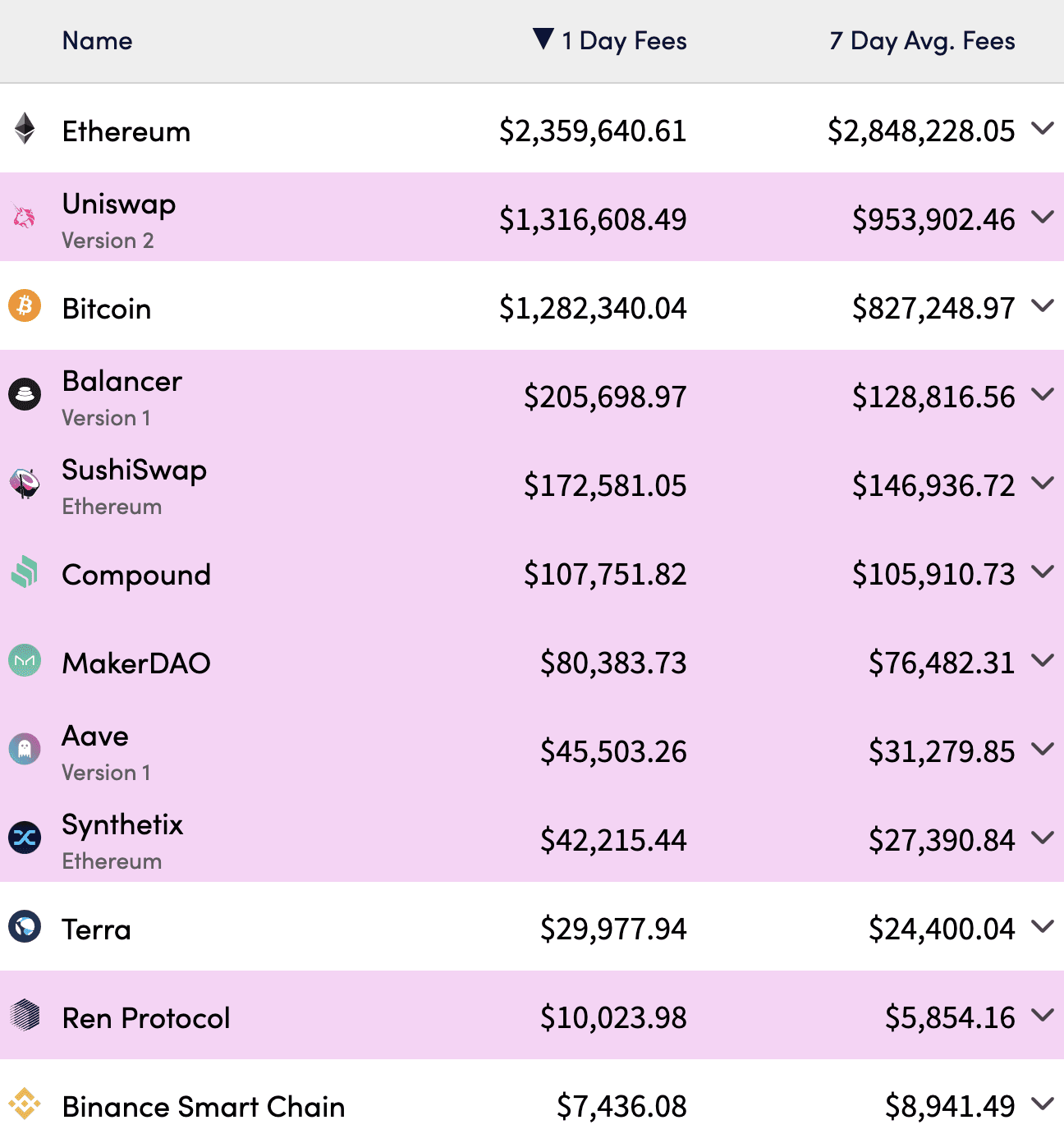Click the teal MakerDAO logo icon
The height and width of the screenshot is (1143, 1064).
(25, 660)
